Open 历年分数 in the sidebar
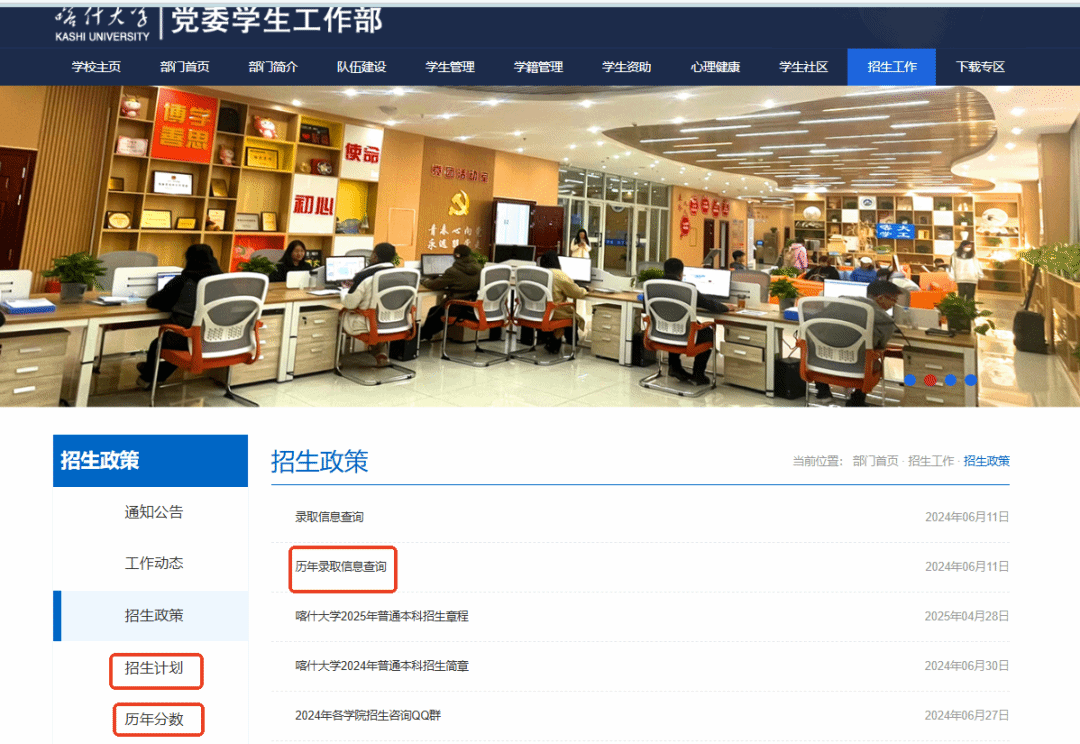The width and height of the screenshot is (1080, 744). 155,719
